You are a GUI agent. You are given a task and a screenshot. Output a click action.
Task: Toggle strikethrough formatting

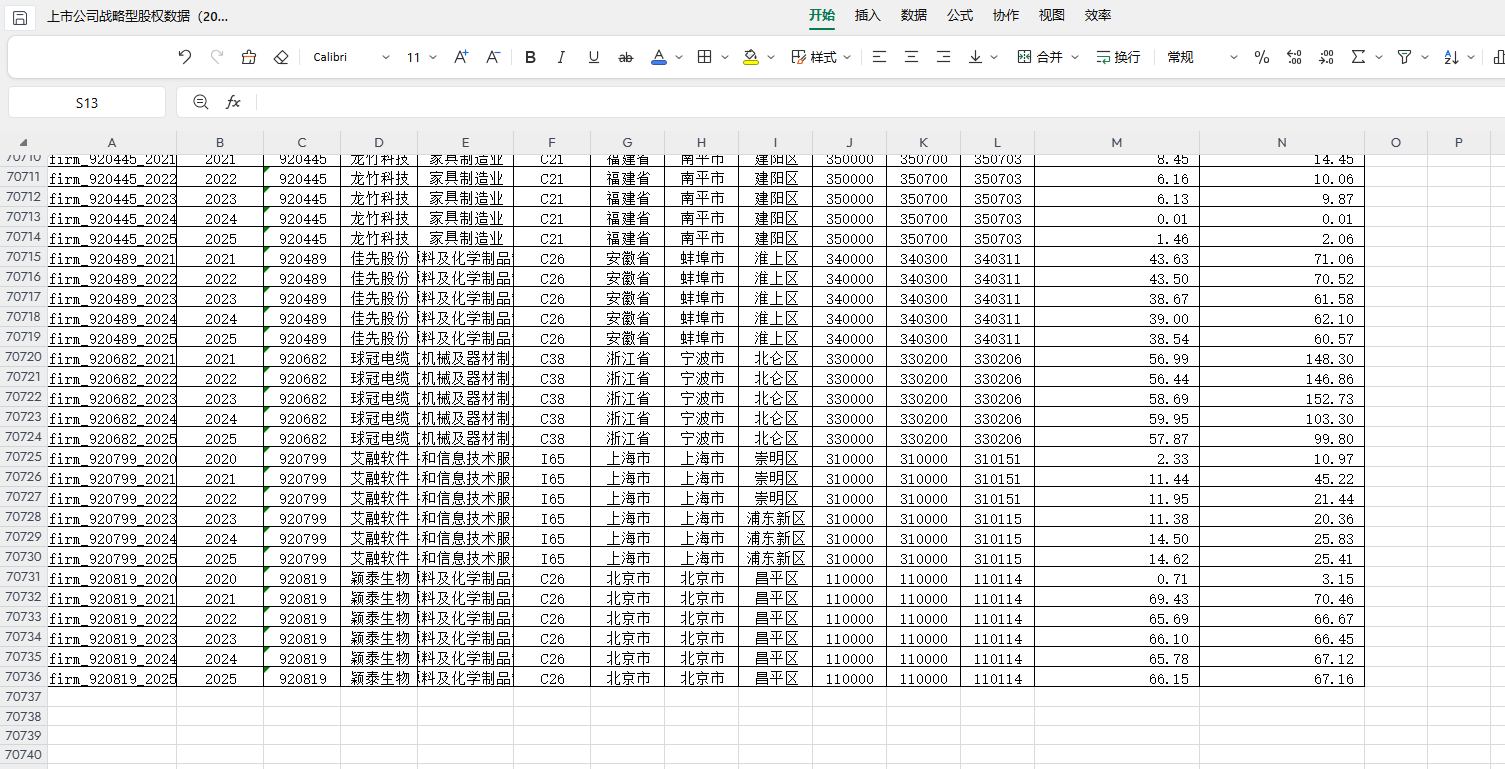[x=626, y=57]
